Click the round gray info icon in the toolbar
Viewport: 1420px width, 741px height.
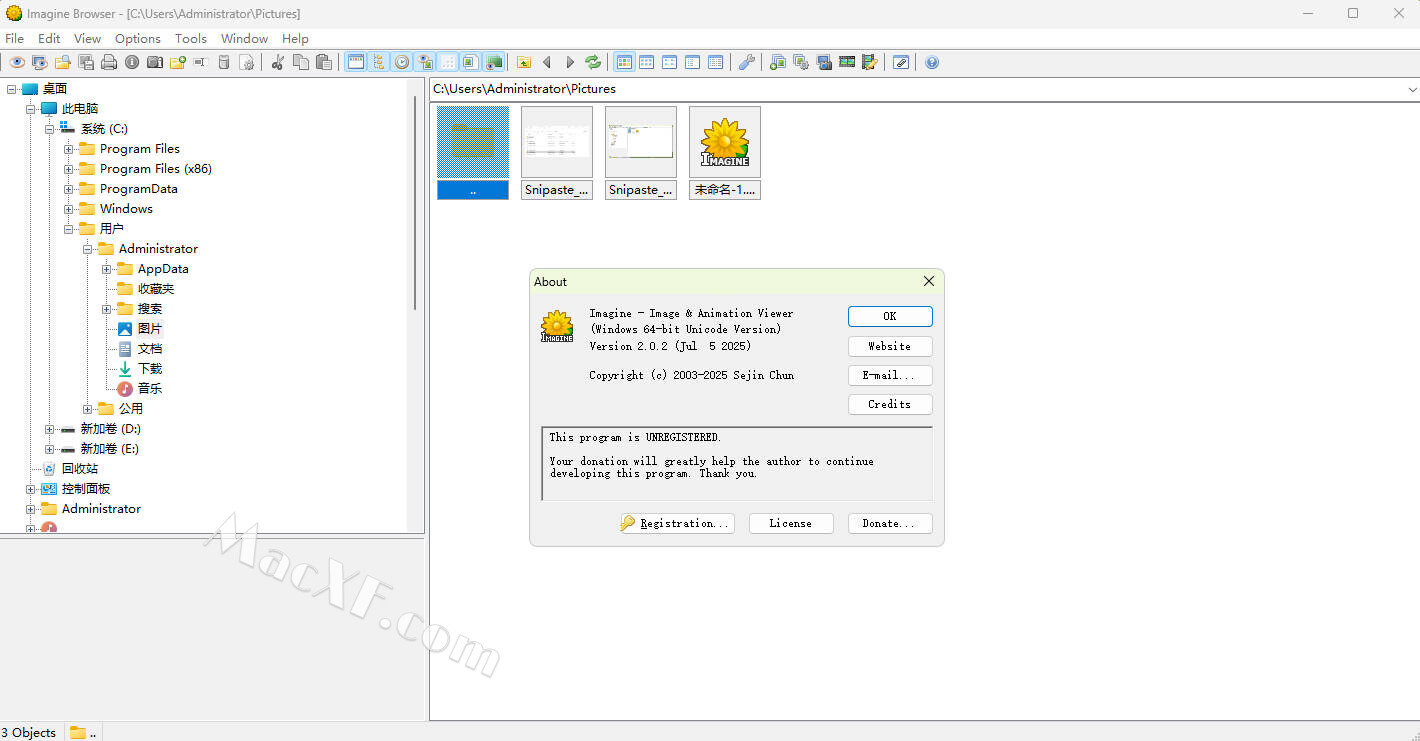[x=132, y=62]
